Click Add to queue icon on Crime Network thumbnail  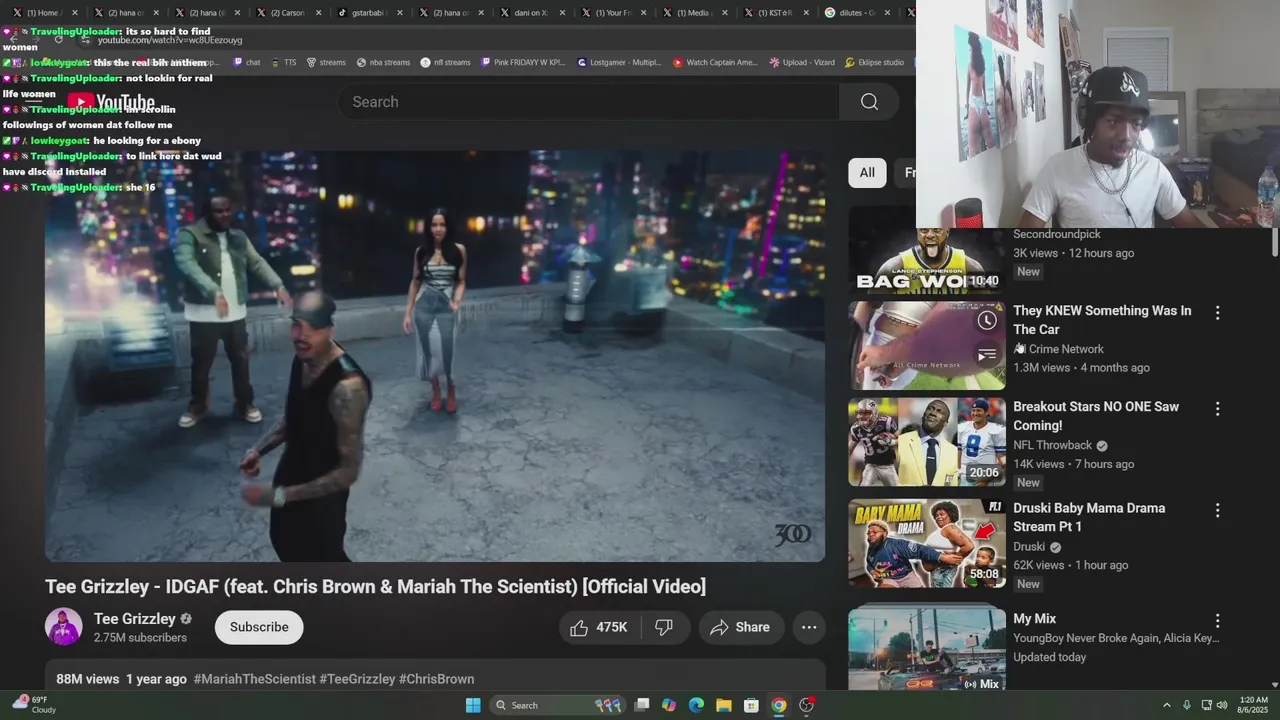(x=987, y=355)
